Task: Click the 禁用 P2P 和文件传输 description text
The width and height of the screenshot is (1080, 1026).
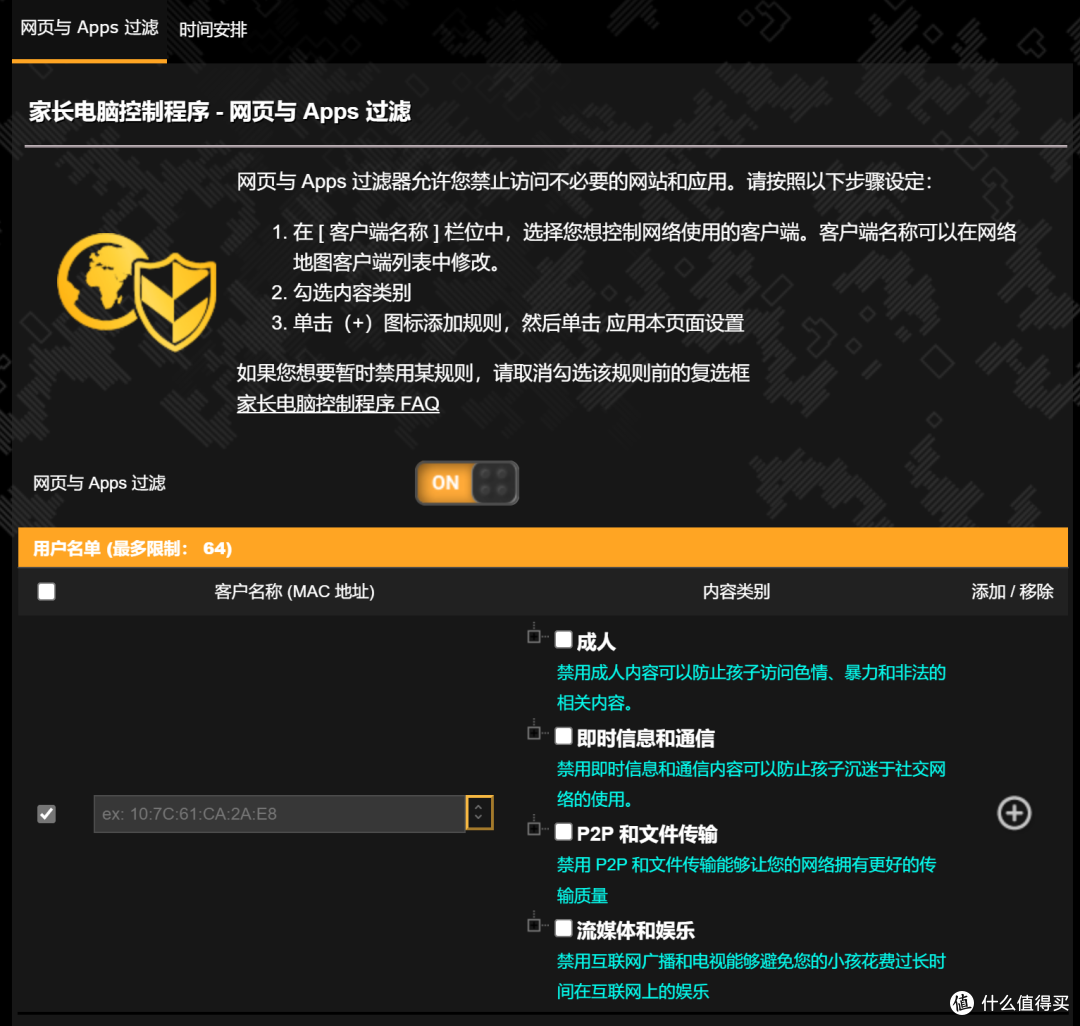Action: [x=746, y=880]
